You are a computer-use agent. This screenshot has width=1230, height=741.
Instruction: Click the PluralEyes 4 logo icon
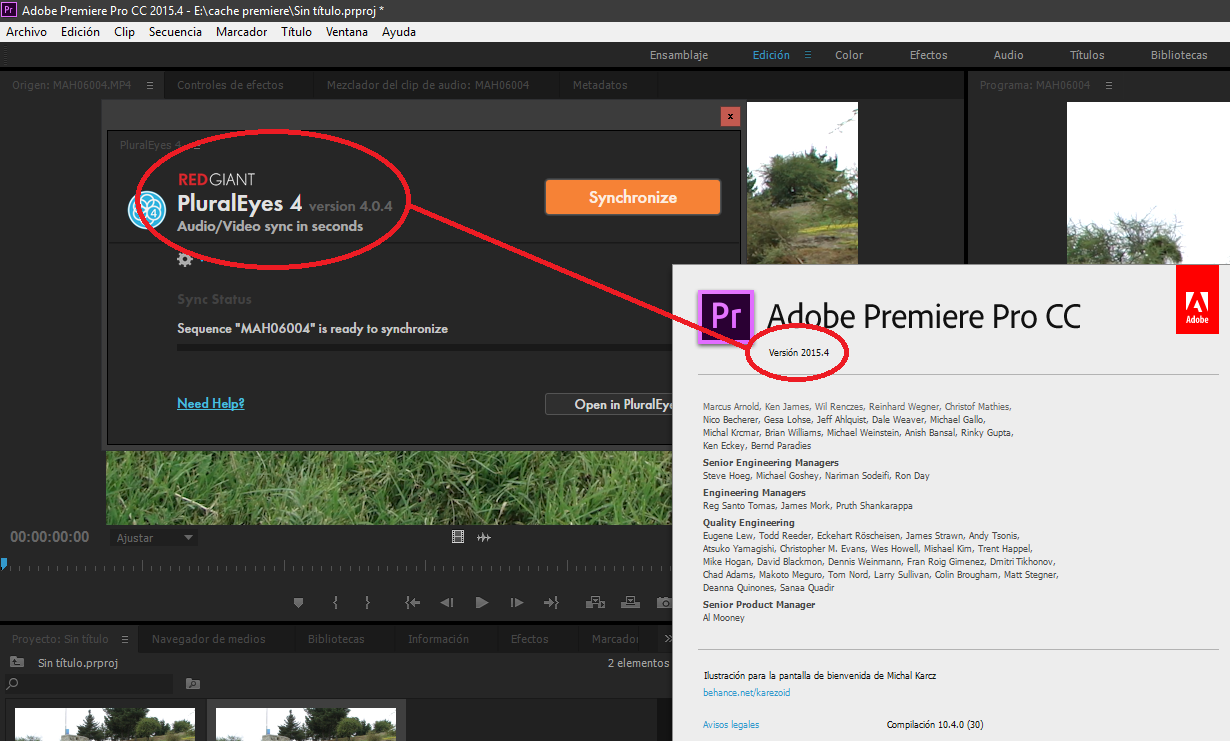coord(146,211)
